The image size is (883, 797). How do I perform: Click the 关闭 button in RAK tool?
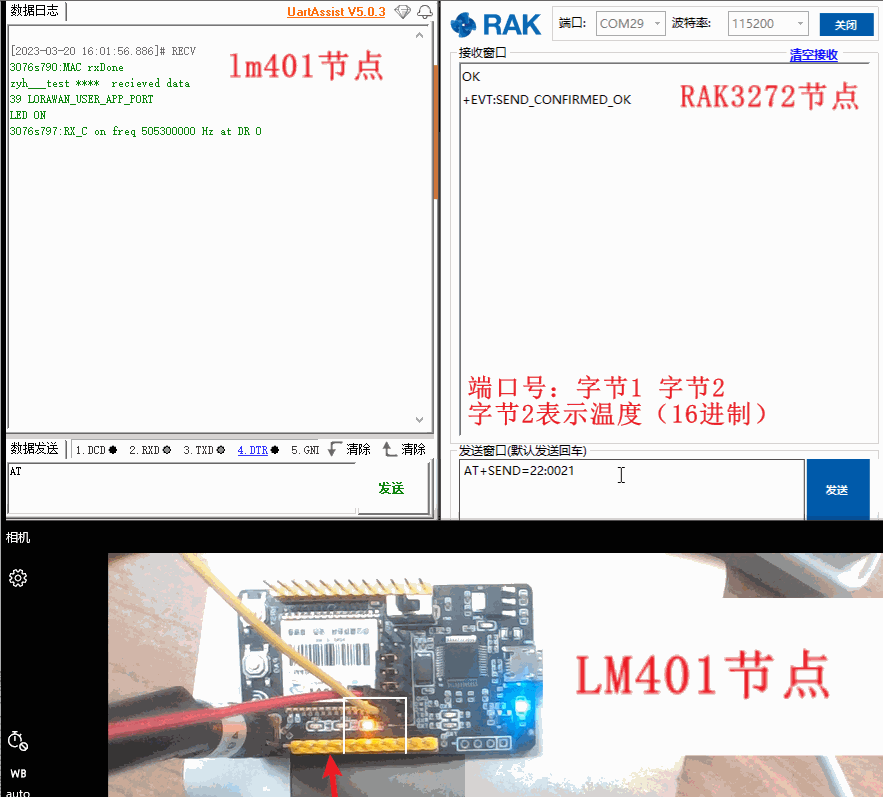[x=846, y=25]
